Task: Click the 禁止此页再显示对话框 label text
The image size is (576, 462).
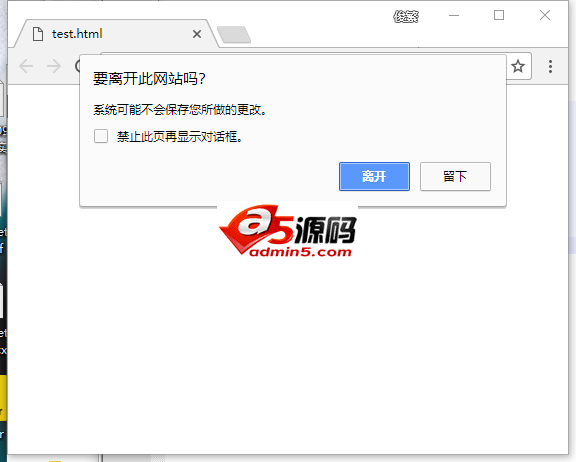Action: click(179, 137)
